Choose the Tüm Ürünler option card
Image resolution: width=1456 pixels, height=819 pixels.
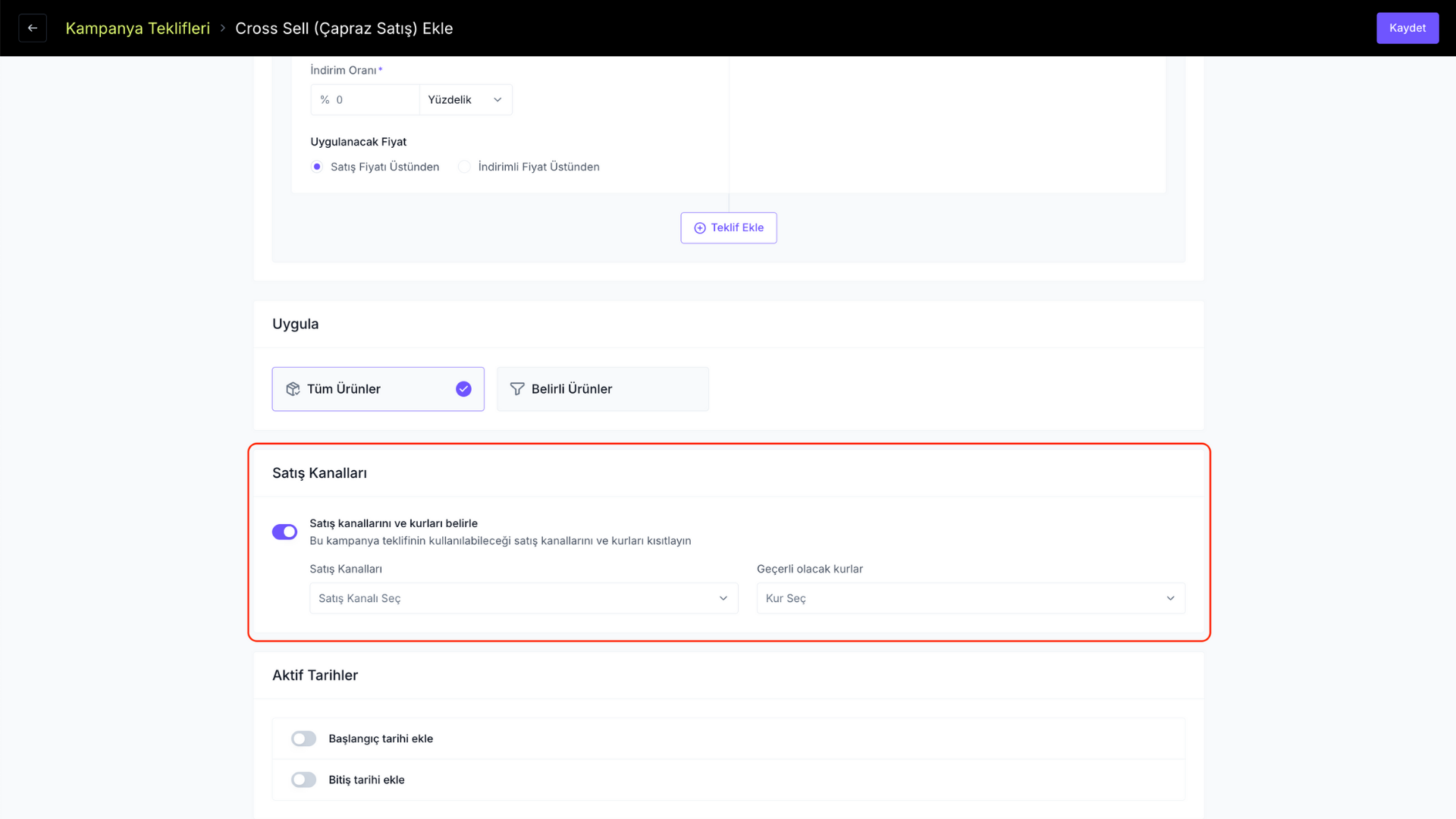[378, 389]
